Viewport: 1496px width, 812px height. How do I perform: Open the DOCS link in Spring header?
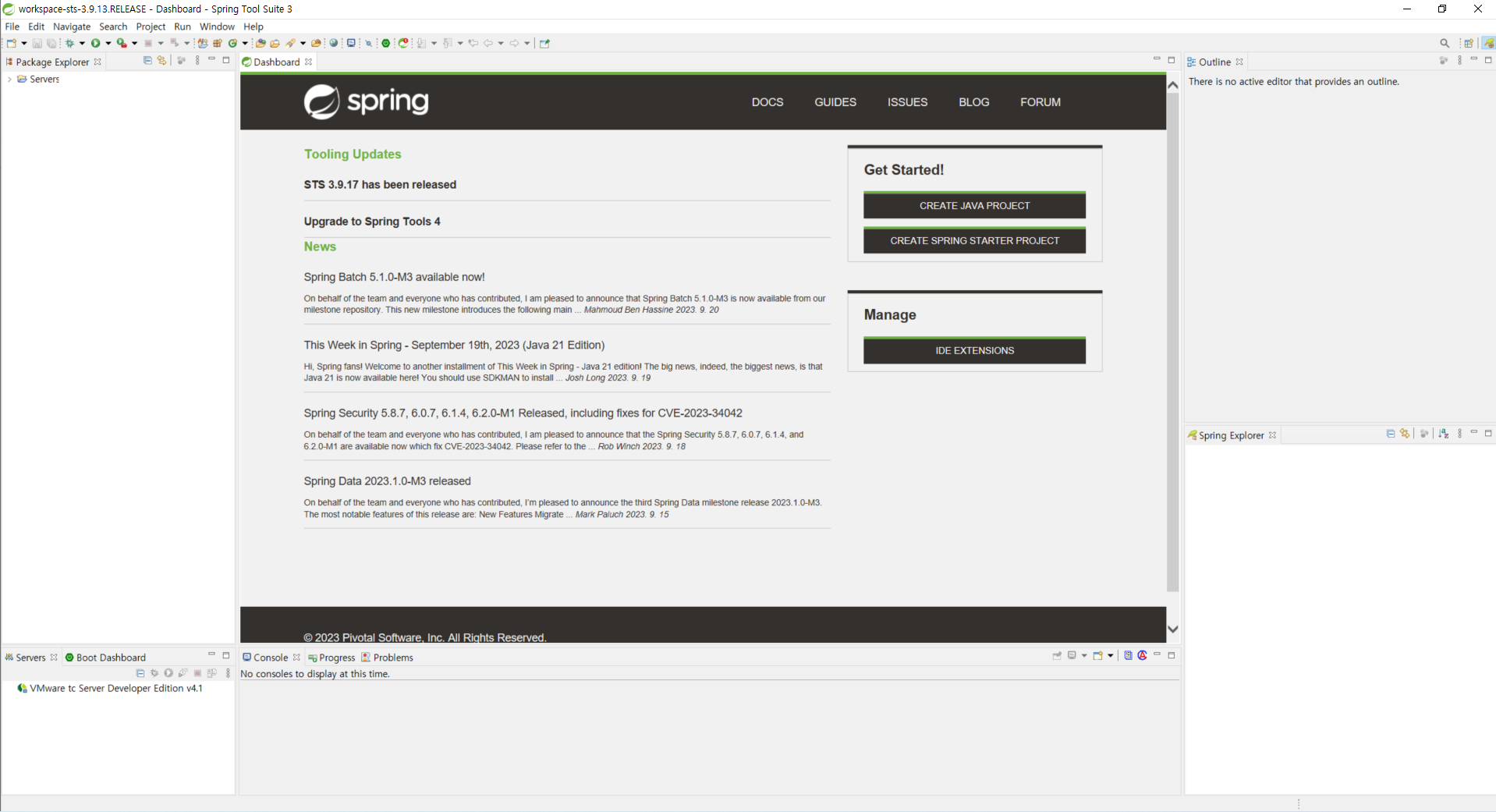pos(767,102)
